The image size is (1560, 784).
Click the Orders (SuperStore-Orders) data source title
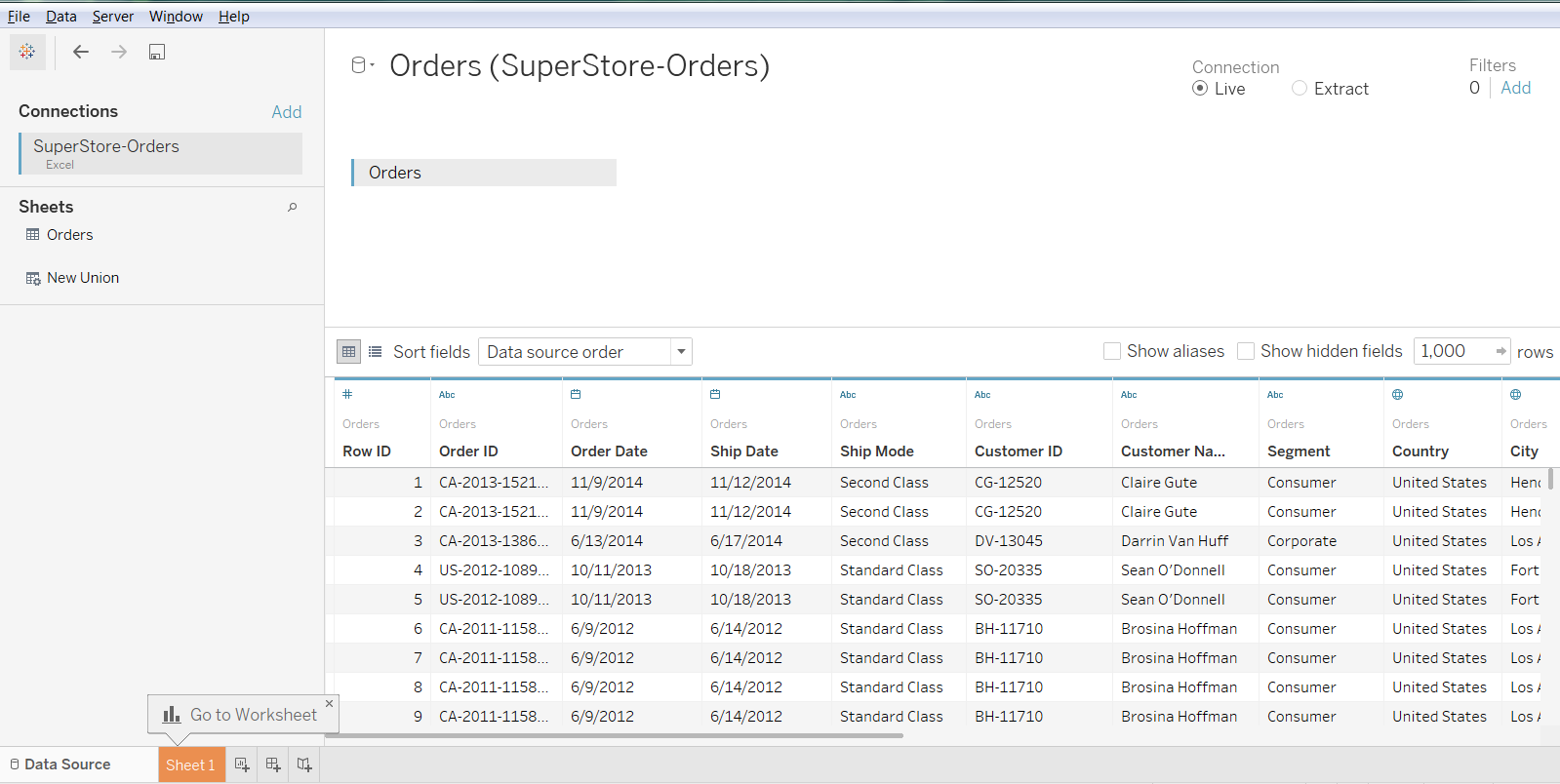580,65
